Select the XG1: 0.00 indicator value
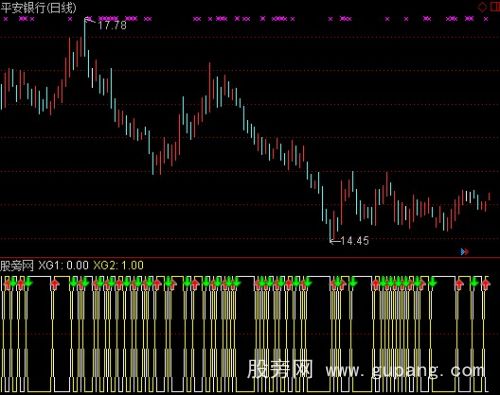Screen dimensions: 500x395 [63, 266]
